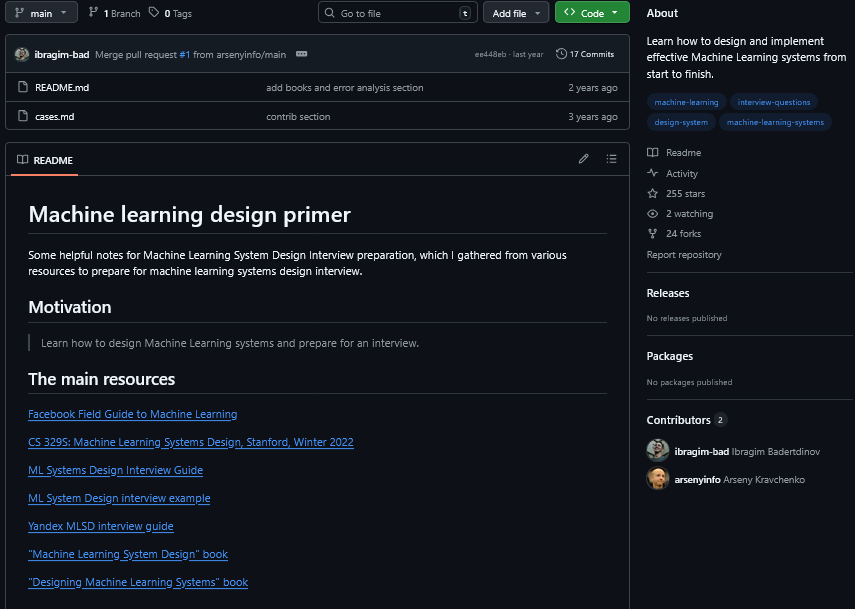Click file icon next to cases.md
Image resolution: width=856 pixels, height=609 pixels.
[23, 116]
